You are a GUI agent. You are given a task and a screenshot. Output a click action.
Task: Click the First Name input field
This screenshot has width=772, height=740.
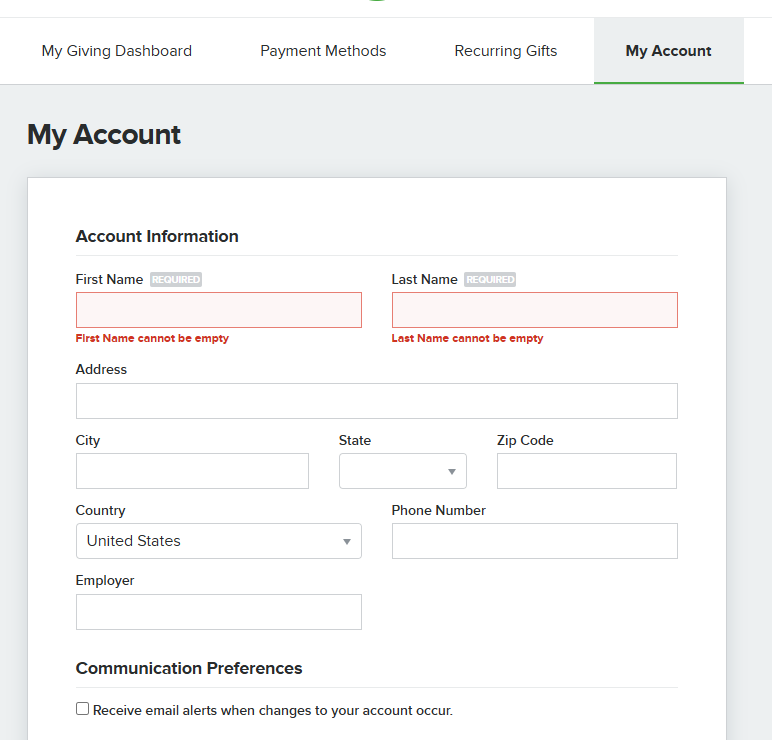[x=219, y=310]
